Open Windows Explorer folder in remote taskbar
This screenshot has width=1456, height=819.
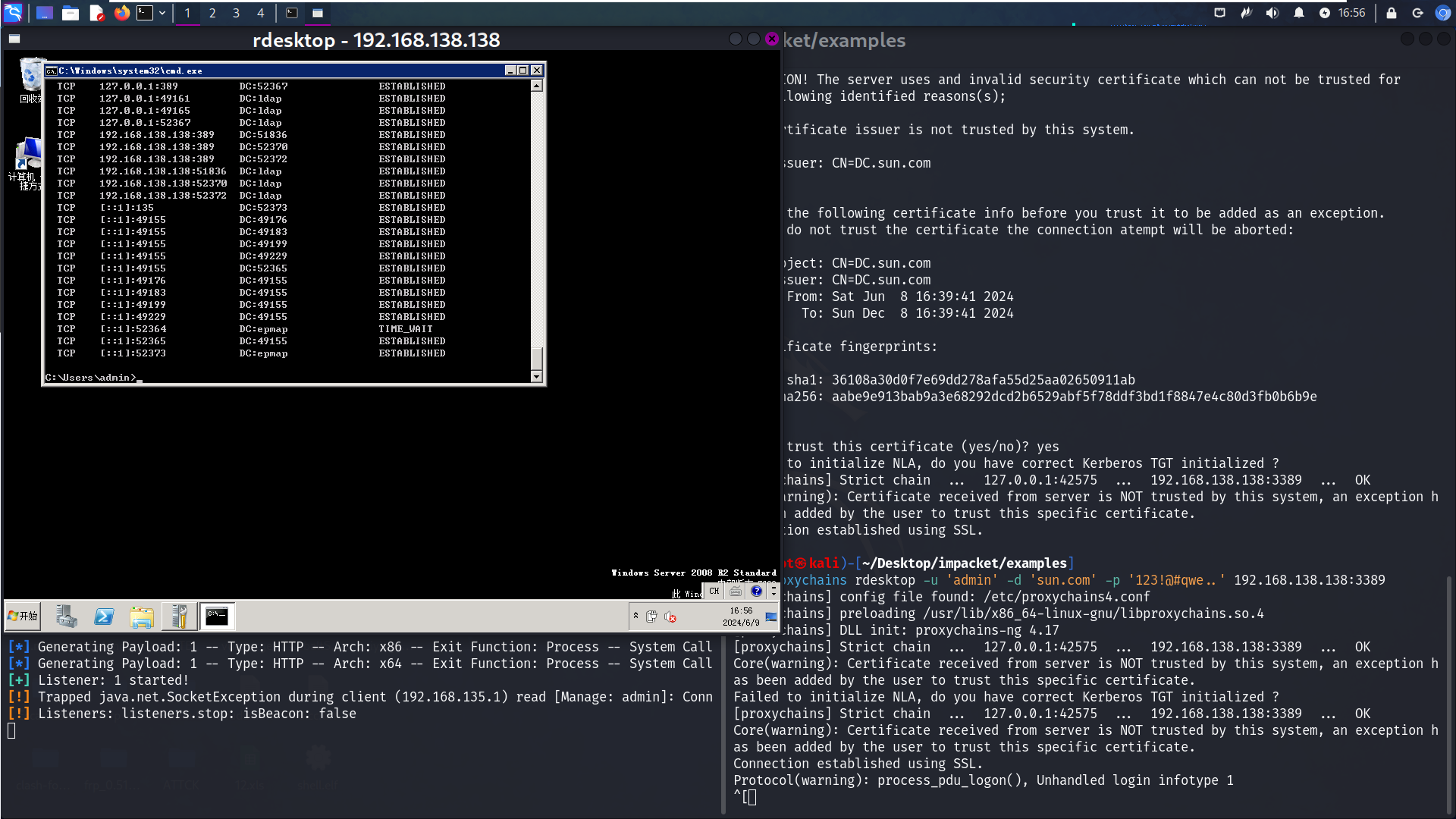click(x=141, y=617)
